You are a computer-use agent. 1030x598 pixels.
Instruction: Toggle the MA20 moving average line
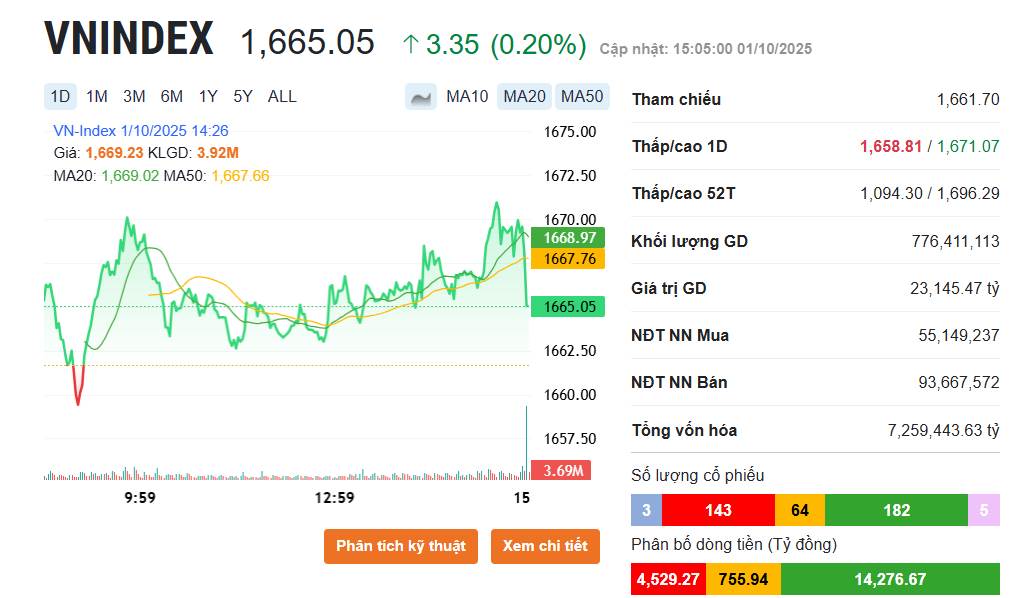pyautogui.click(x=524, y=97)
